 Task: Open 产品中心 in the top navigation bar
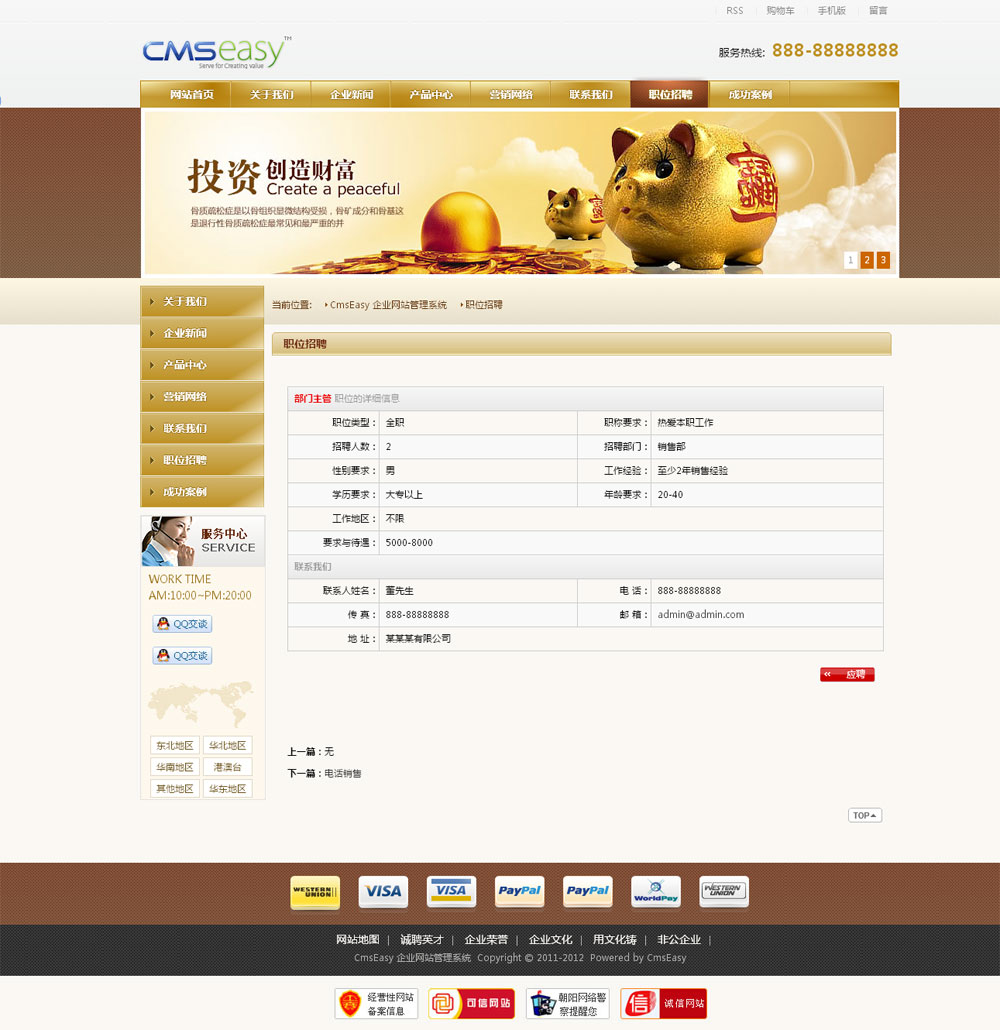430,95
